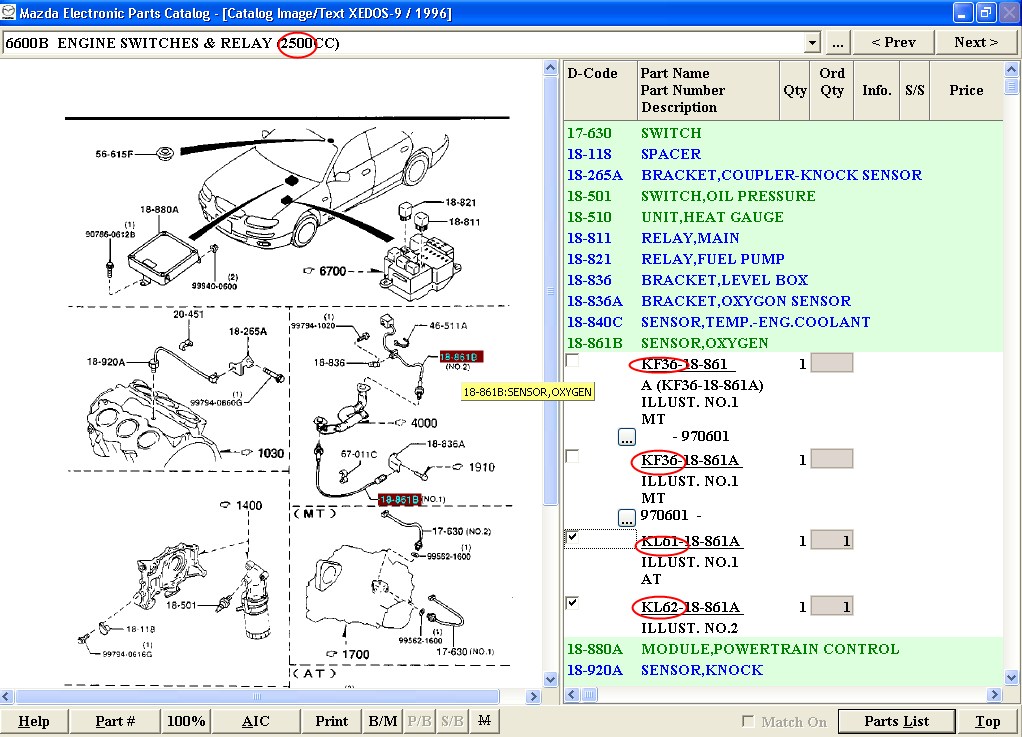1022x737 pixels.
Task: Uncheck the KL62-18-861A part checkbox
Action: 572,603
